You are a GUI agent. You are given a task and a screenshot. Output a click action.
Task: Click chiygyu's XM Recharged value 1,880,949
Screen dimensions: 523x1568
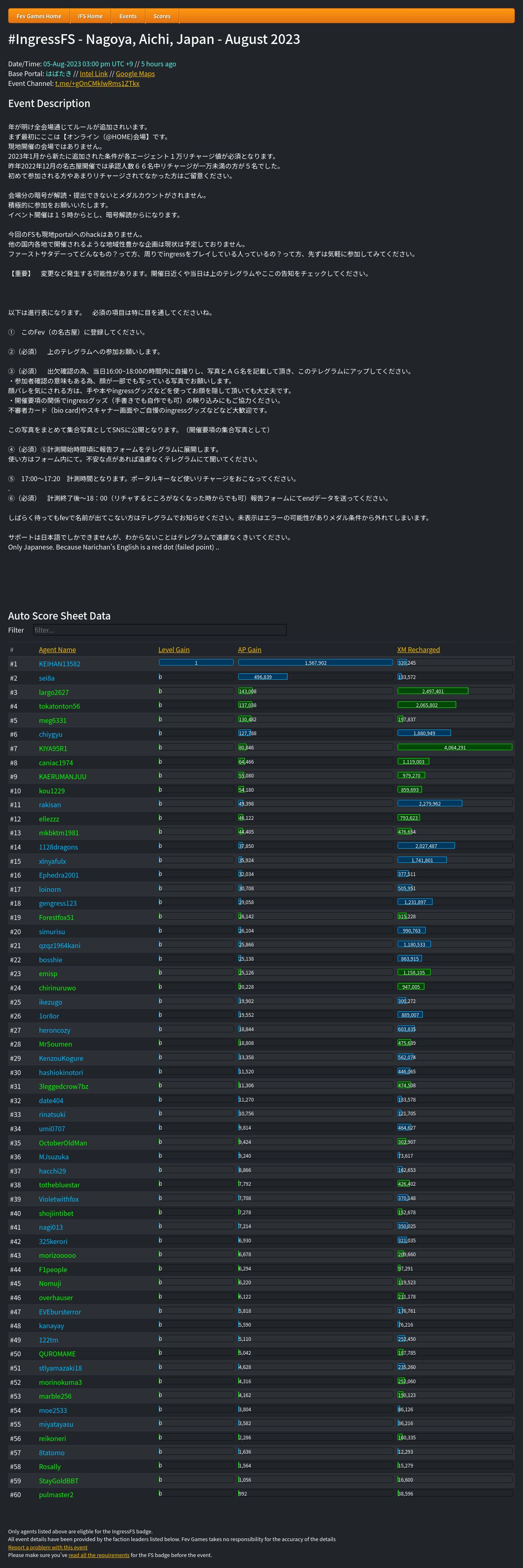pyautogui.click(x=424, y=734)
